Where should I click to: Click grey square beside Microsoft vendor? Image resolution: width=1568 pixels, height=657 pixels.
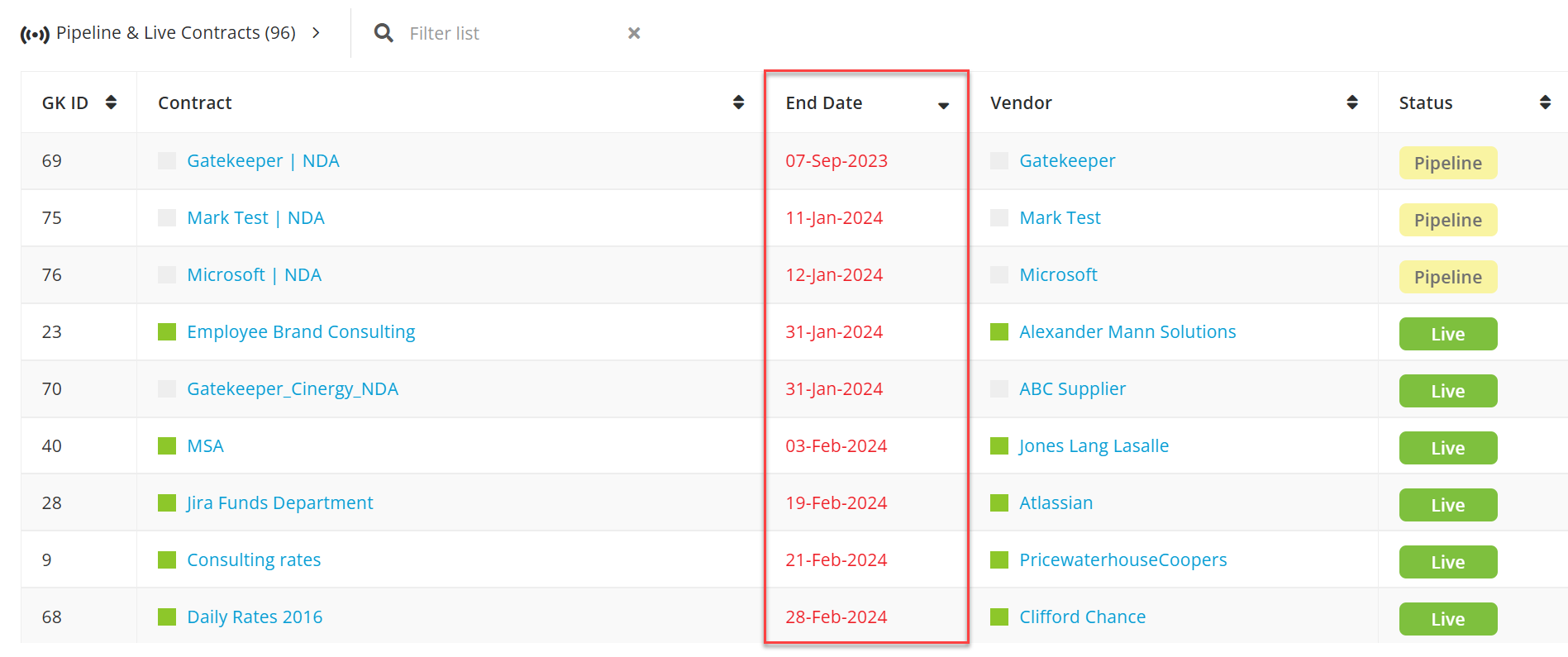tap(999, 275)
